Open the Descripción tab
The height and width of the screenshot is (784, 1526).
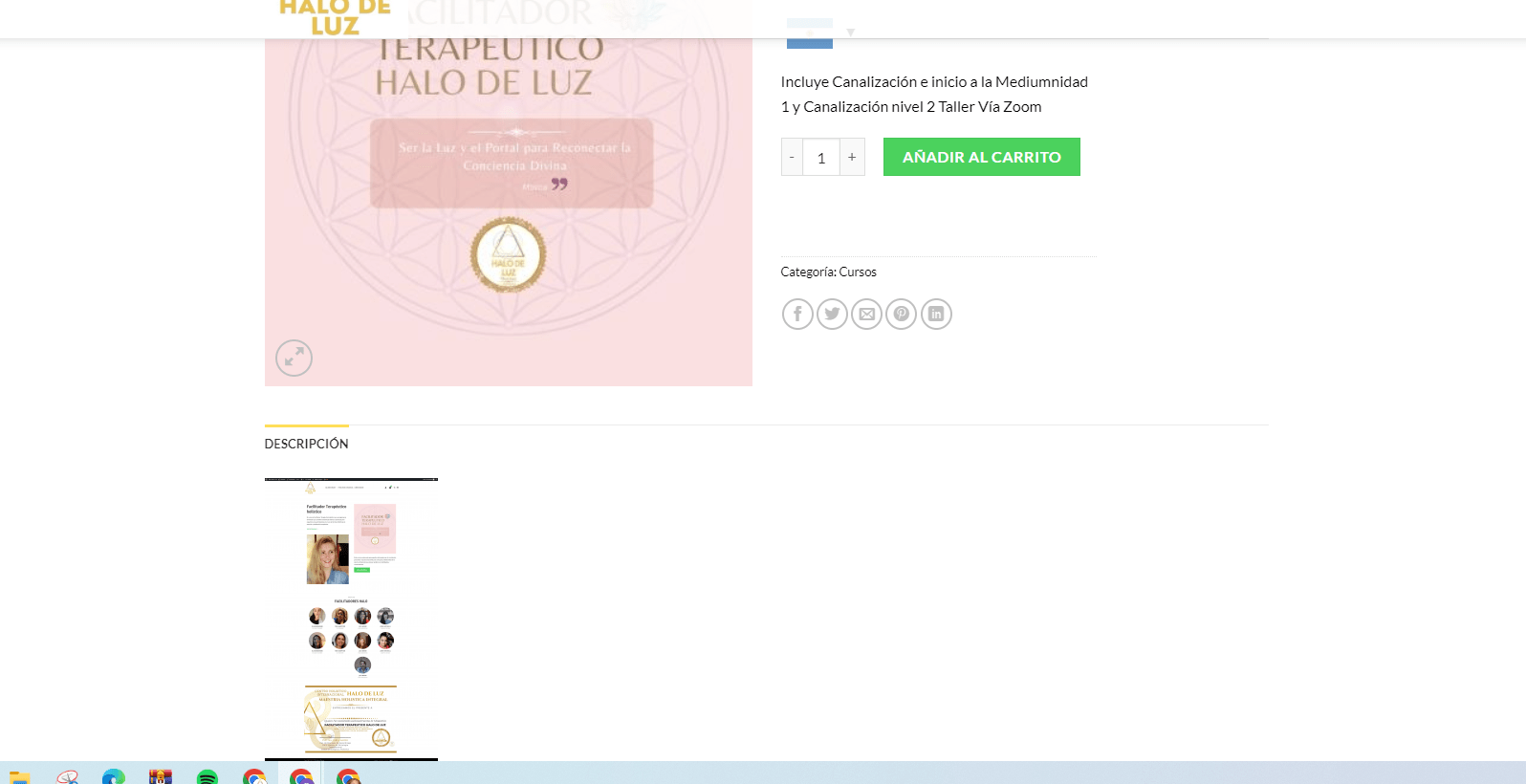click(306, 444)
